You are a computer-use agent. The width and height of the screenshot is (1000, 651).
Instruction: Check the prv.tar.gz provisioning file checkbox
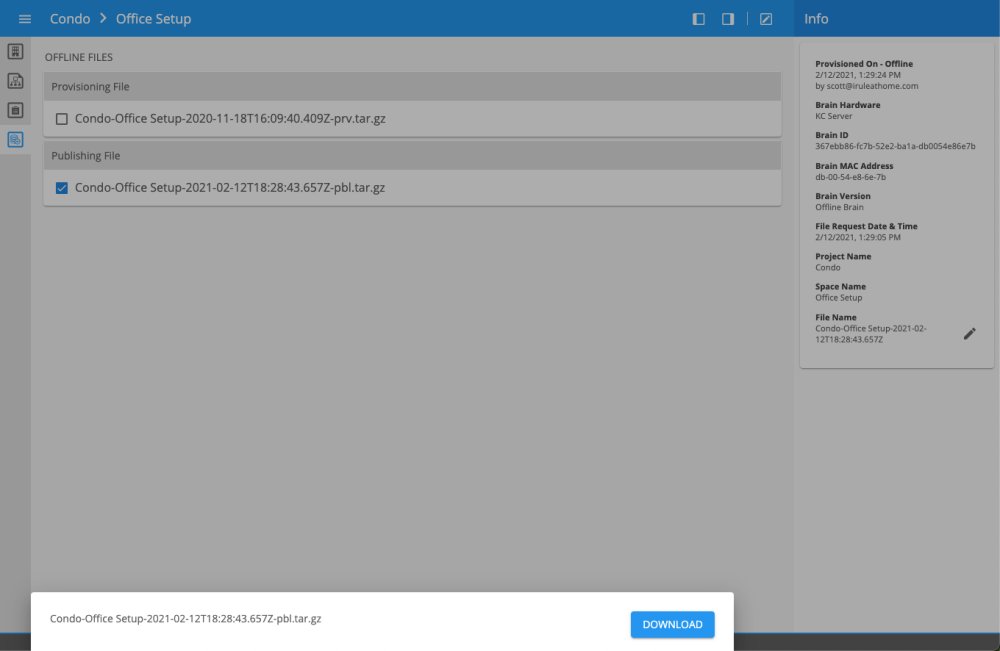(61, 119)
